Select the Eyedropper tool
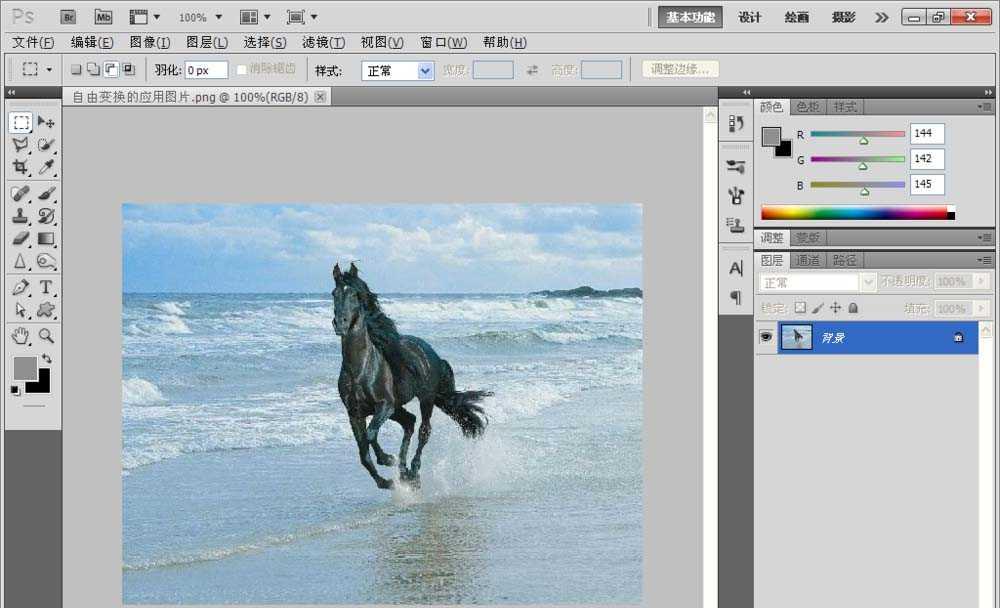 (46, 168)
